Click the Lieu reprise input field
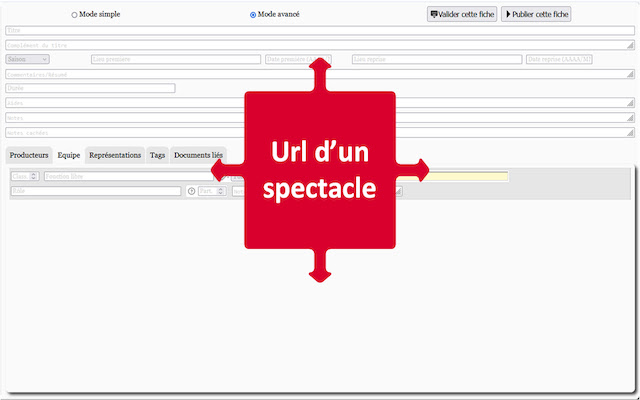Screen dimensions: 640x400 coord(437,59)
